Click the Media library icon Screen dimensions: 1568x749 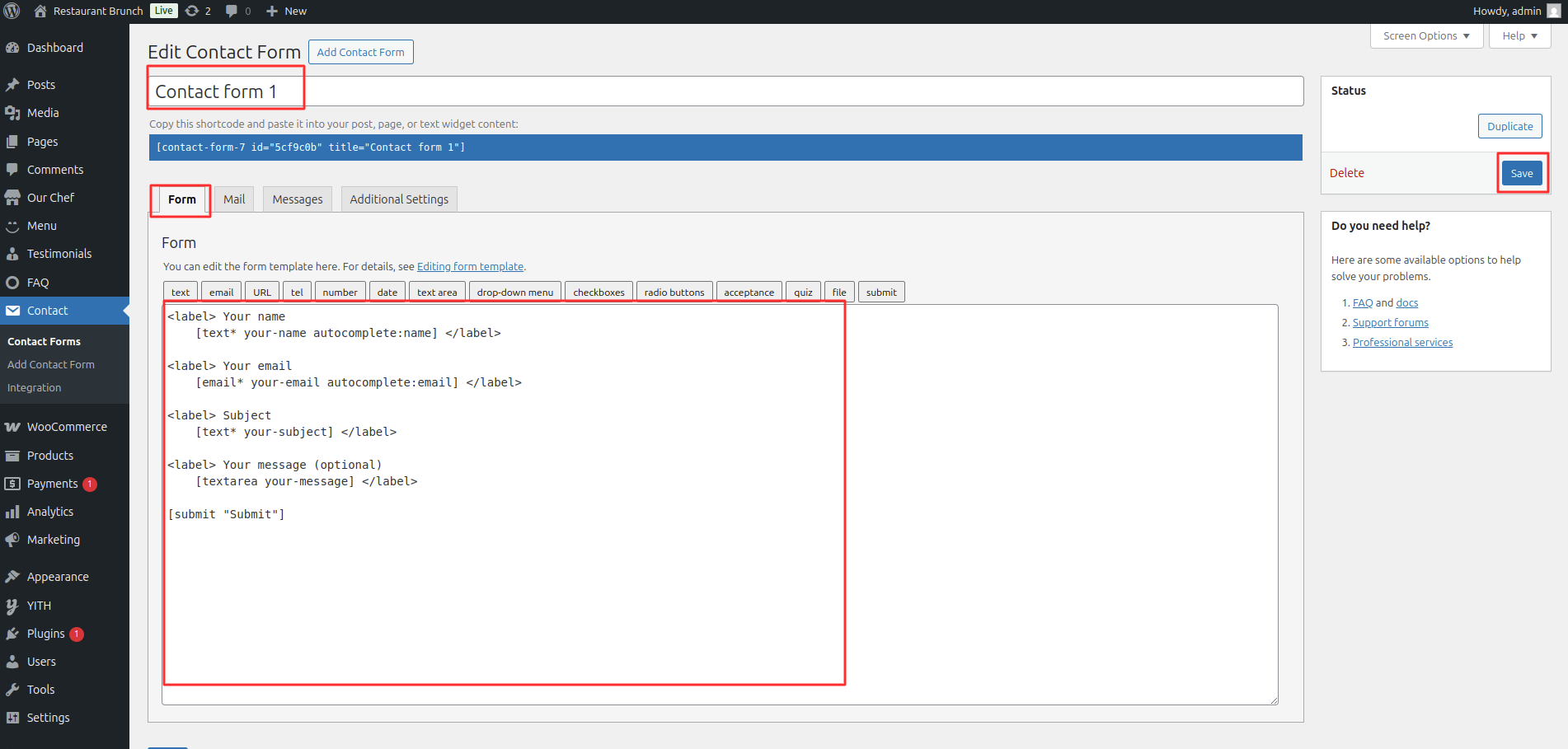[12, 113]
